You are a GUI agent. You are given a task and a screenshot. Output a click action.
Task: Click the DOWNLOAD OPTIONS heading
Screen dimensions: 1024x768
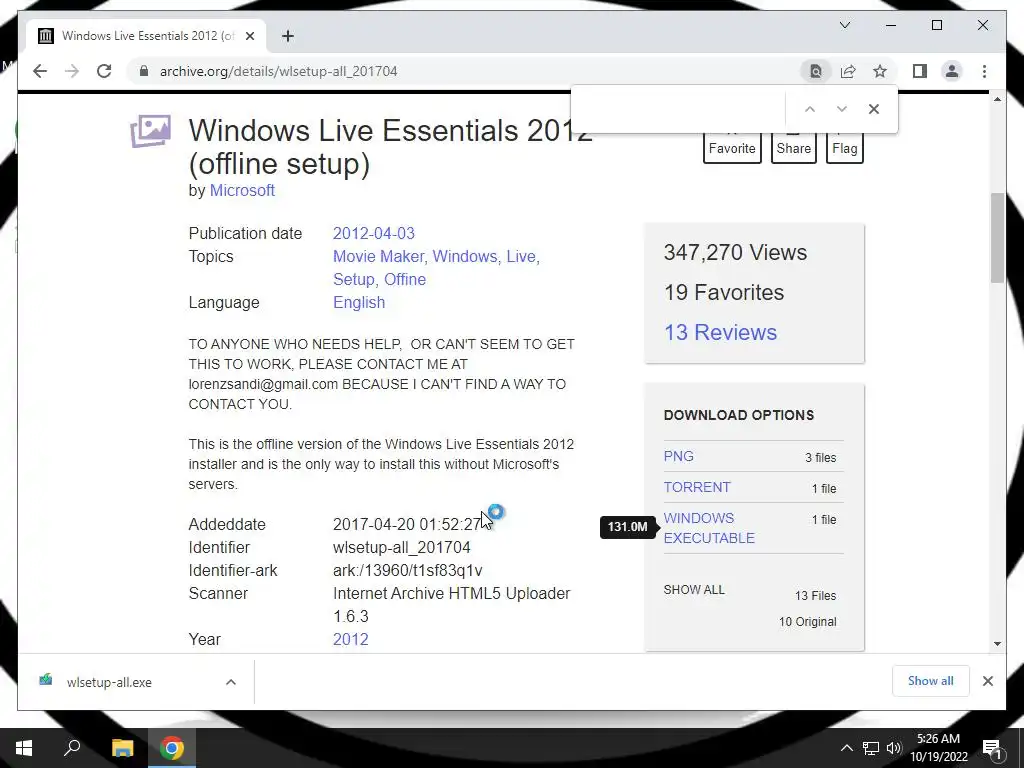(x=739, y=415)
